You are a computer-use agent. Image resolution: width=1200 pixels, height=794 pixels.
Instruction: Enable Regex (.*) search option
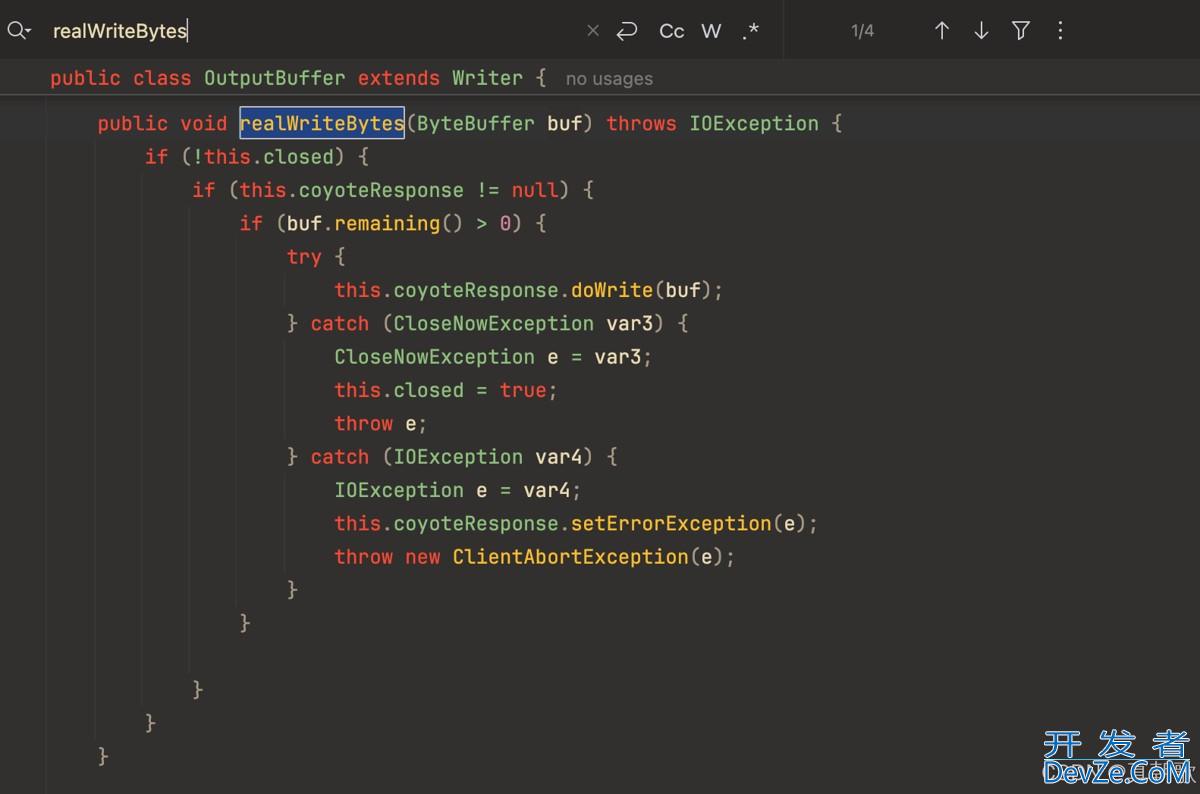(x=751, y=31)
